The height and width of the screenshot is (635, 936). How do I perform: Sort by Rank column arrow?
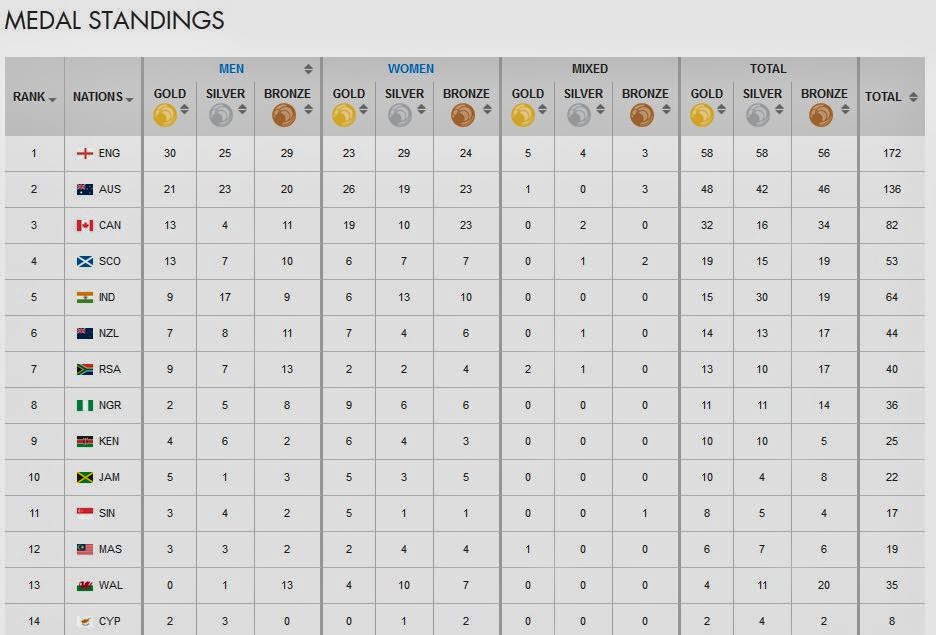click(53, 100)
